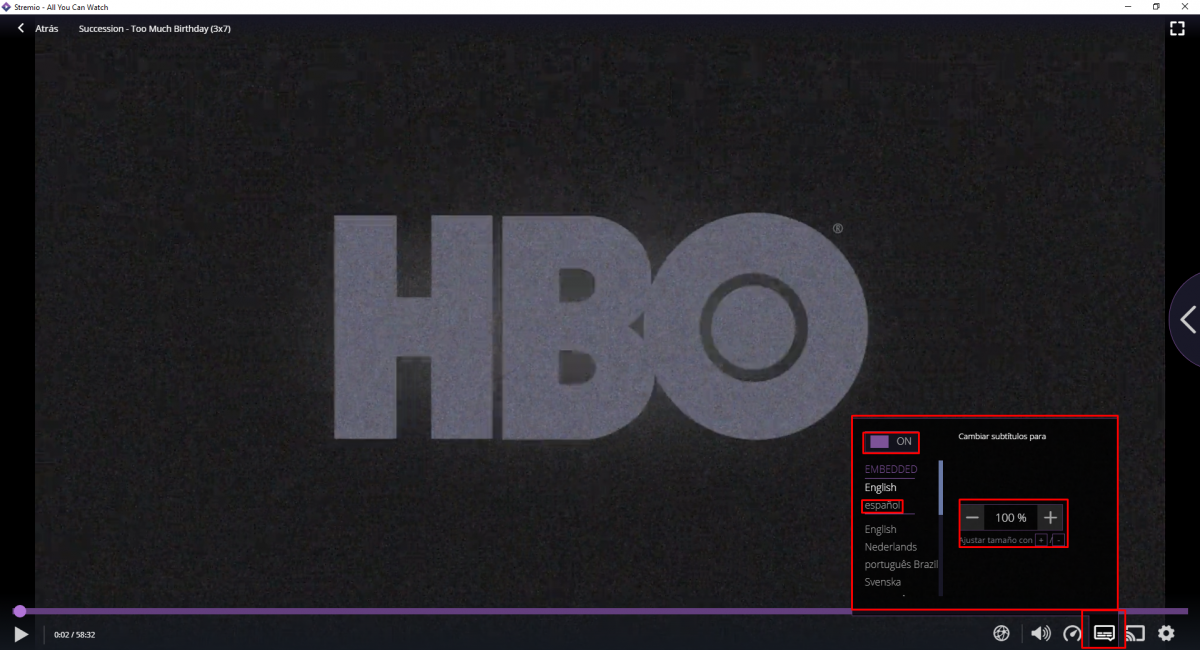Enter fullscreen with the corner icon
This screenshot has width=1200, height=650.
coord(1177,28)
